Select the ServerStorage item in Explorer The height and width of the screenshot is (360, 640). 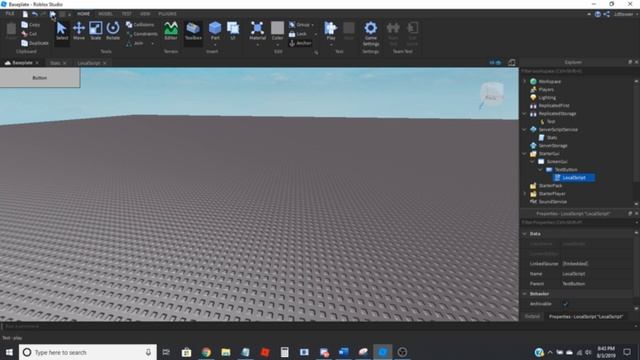coord(553,146)
